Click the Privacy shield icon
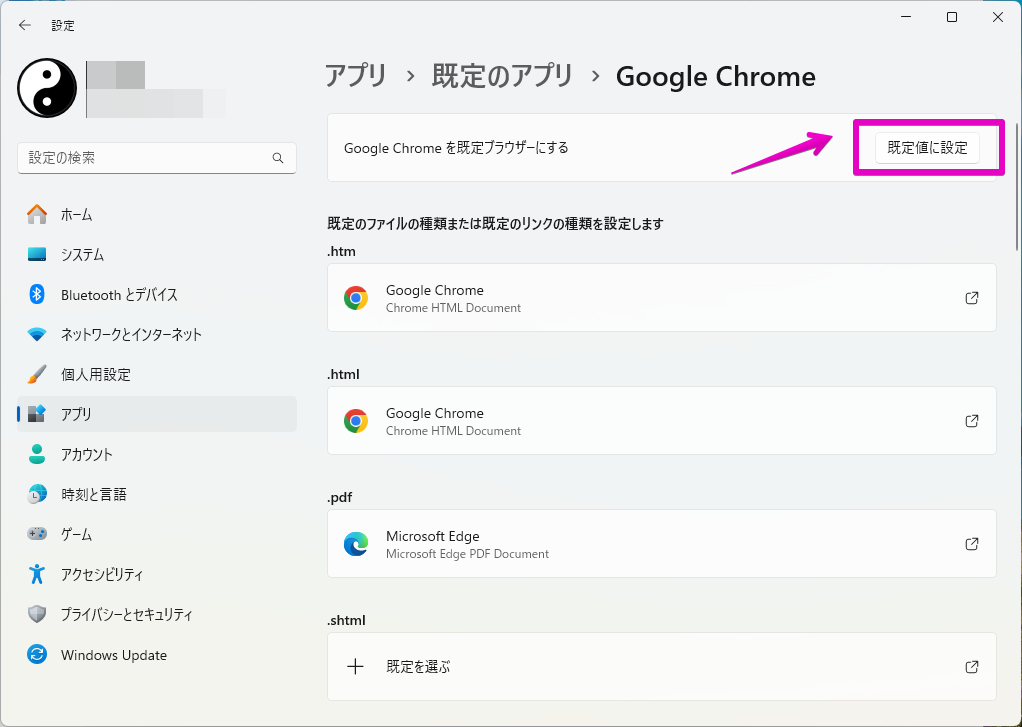The image size is (1022, 727). [x=37, y=614]
